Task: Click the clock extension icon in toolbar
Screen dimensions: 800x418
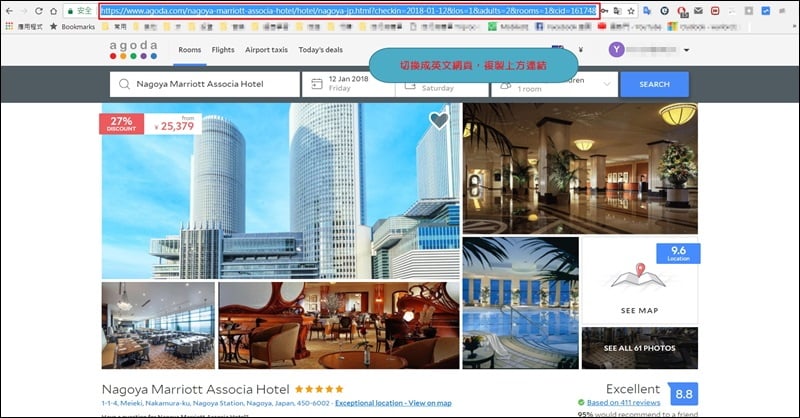Action: (x=664, y=11)
